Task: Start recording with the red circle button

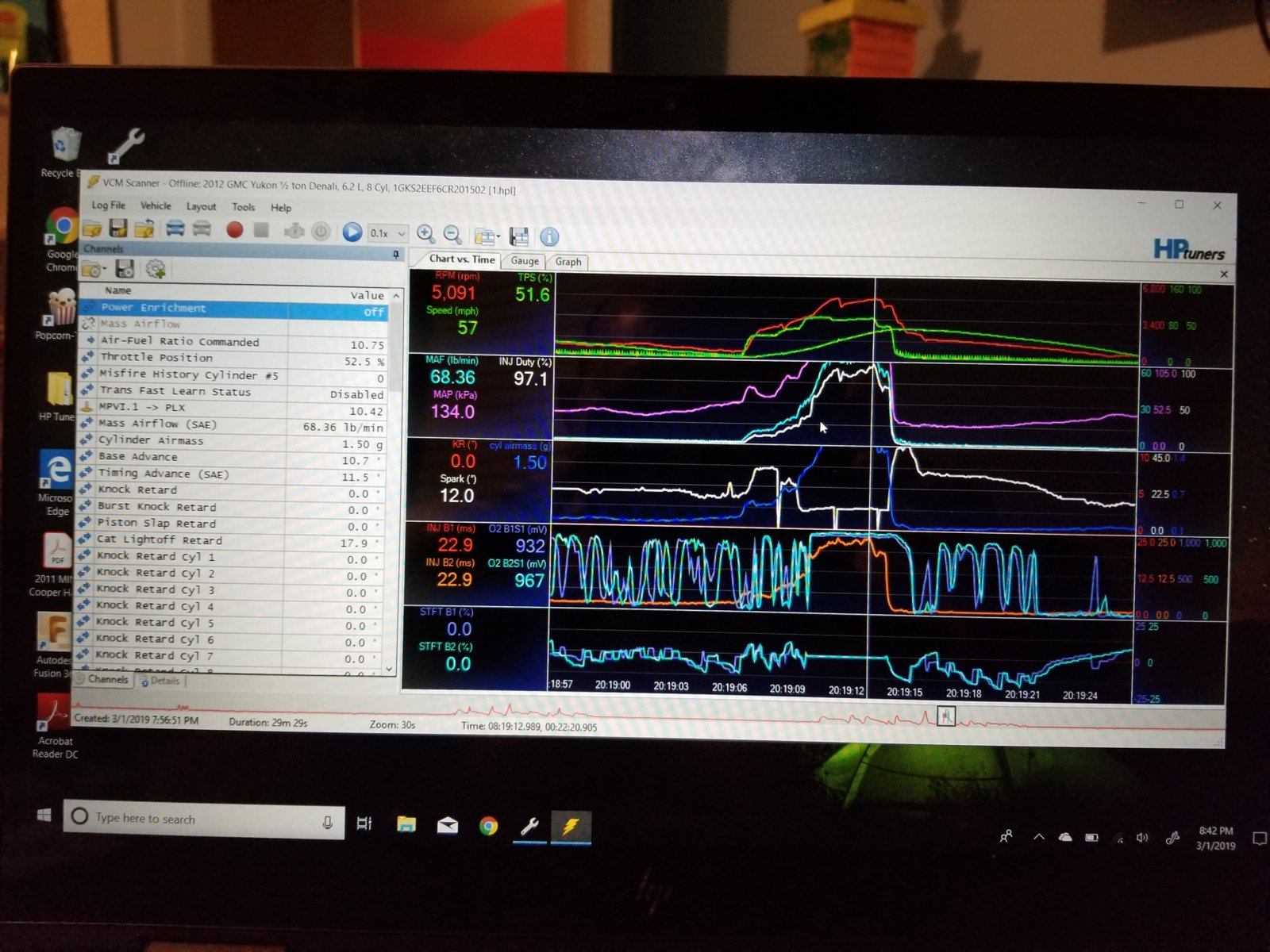Action: tap(234, 230)
